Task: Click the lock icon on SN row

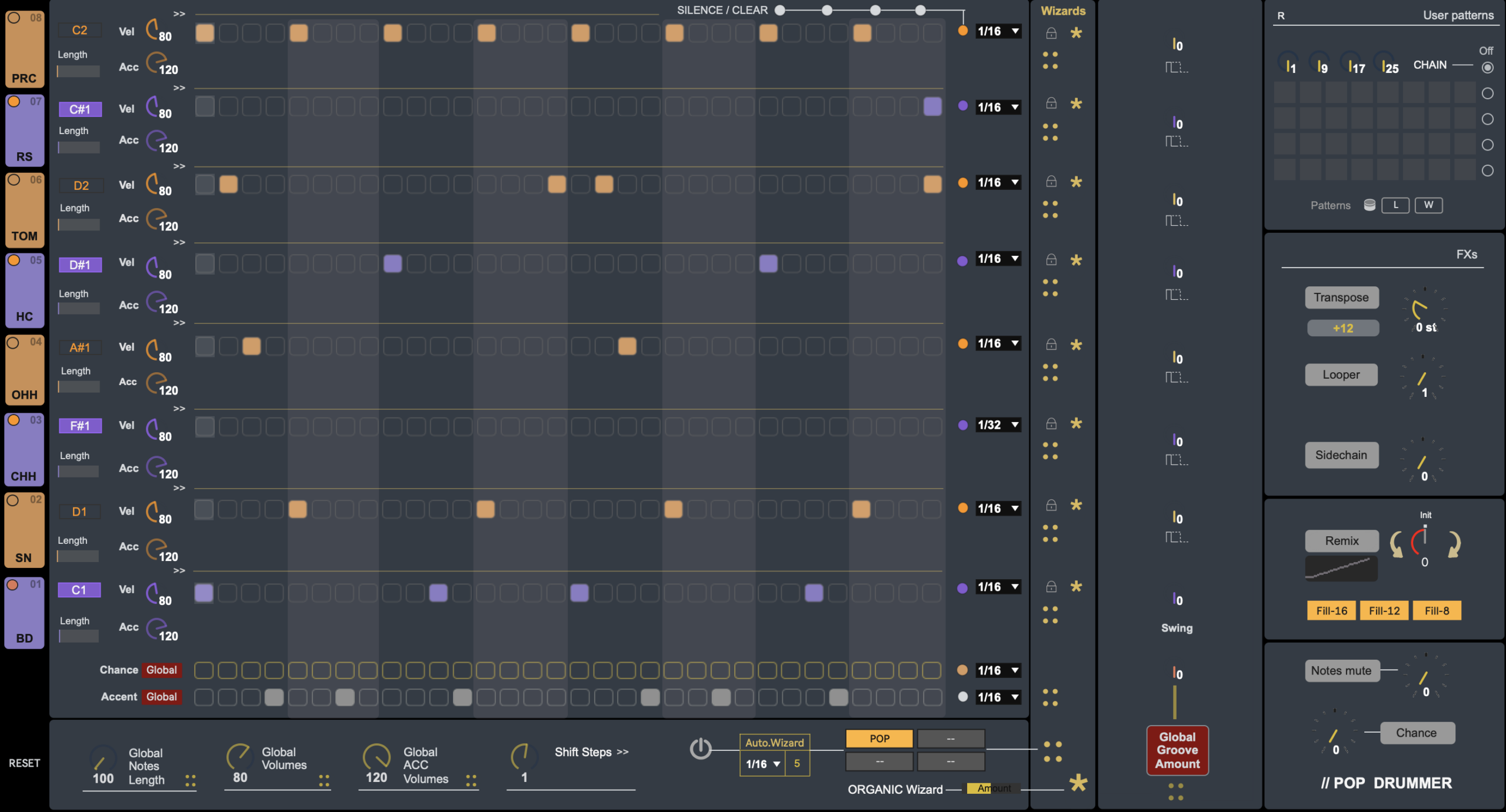Action: (1051, 506)
